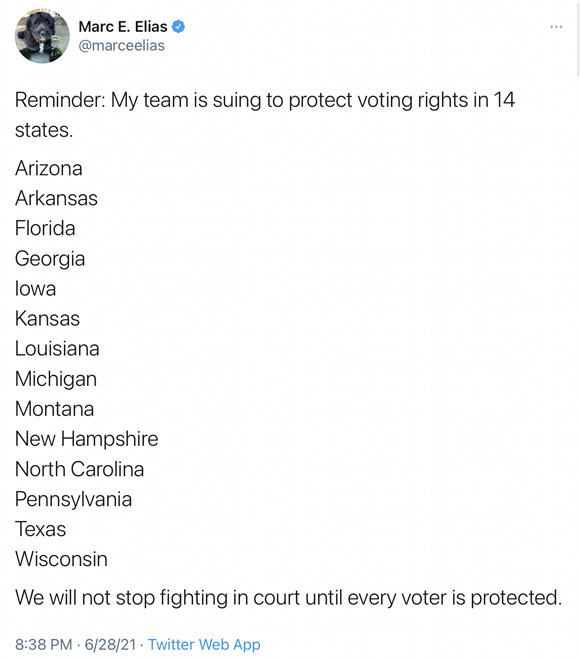Click the word Arizona in the list
Viewport: 580px width, 660px height.
49,168
